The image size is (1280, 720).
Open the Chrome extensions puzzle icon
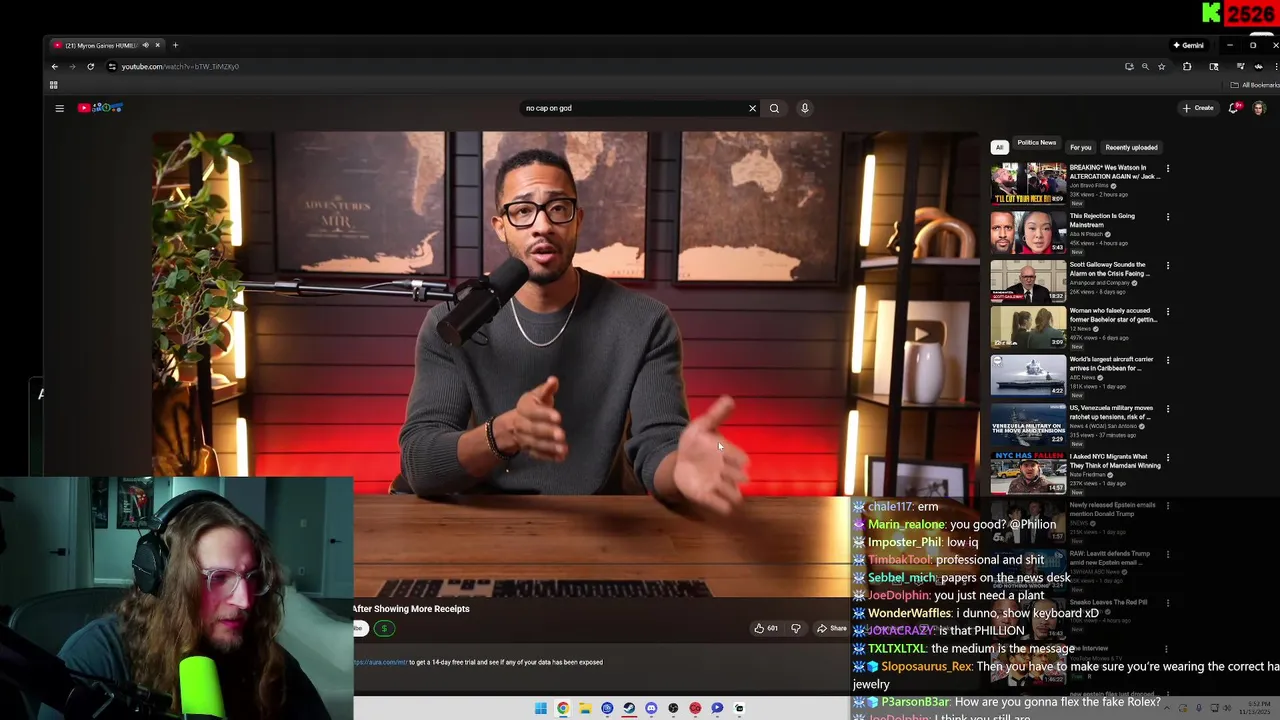1187,66
